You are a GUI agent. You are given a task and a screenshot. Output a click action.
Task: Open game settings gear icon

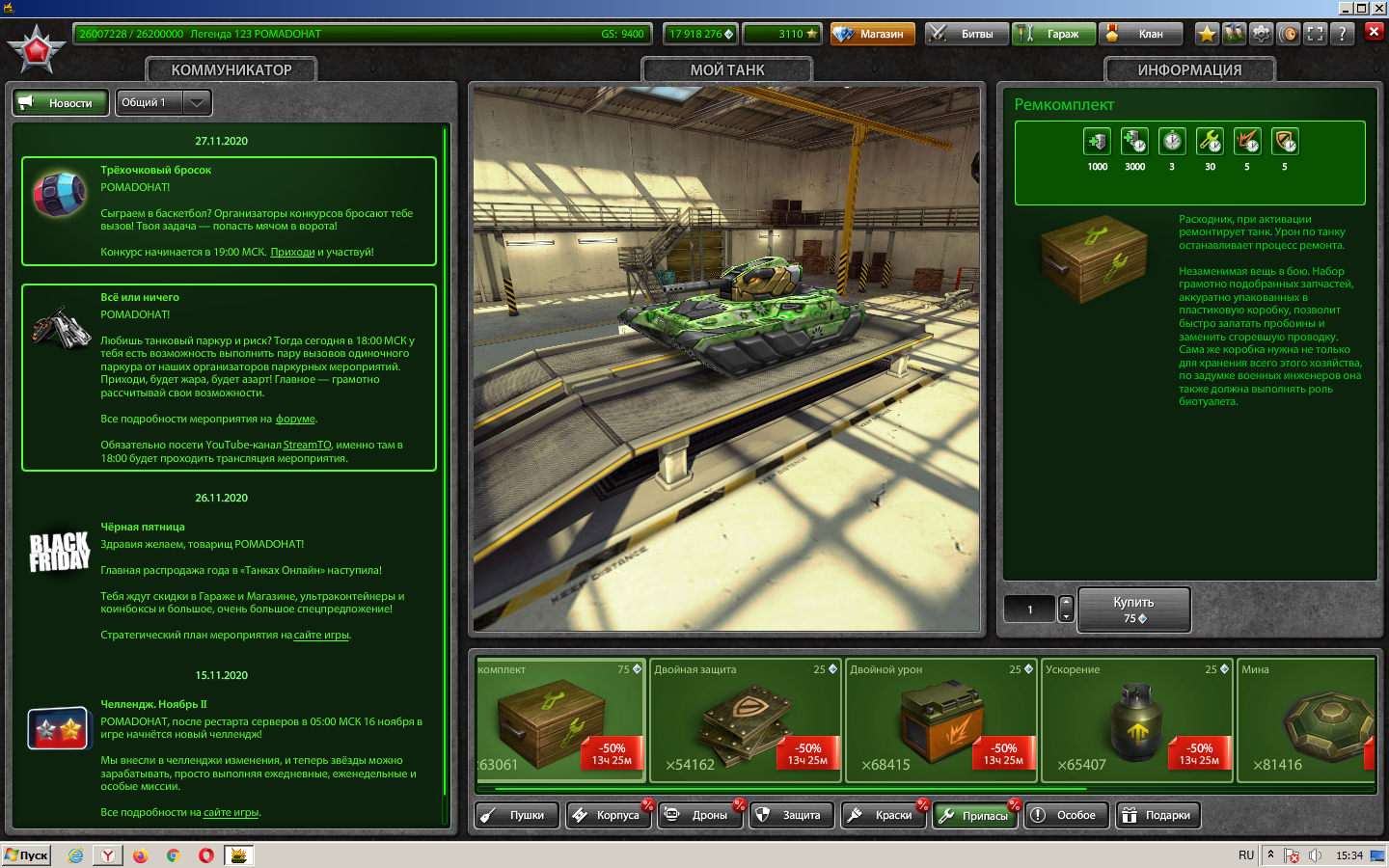1261,34
